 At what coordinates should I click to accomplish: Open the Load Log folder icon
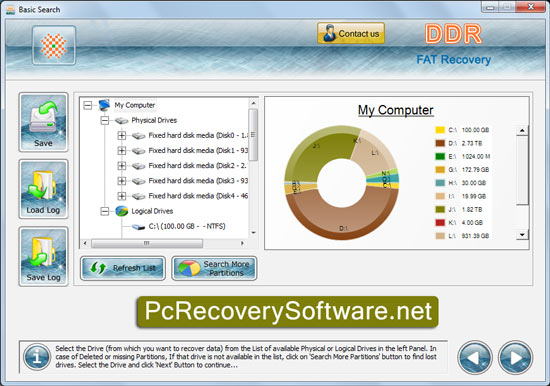click(x=43, y=189)
